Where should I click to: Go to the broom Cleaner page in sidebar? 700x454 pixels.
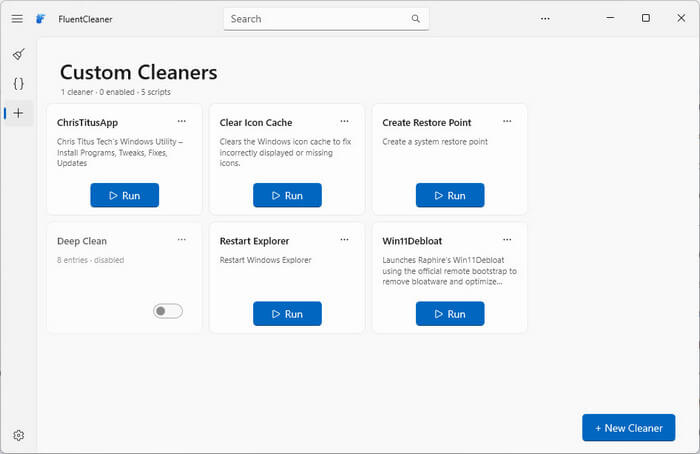tap(18, 54)
